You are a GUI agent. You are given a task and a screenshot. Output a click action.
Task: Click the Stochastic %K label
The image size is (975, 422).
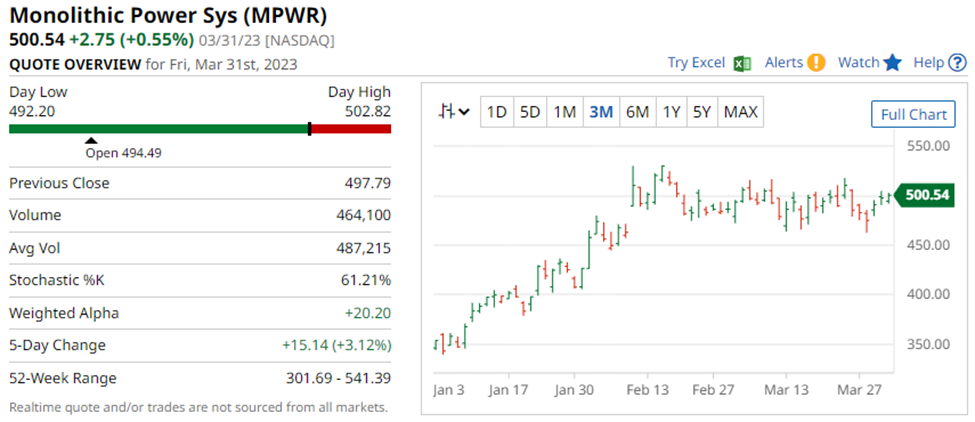[x=57, y=280]
